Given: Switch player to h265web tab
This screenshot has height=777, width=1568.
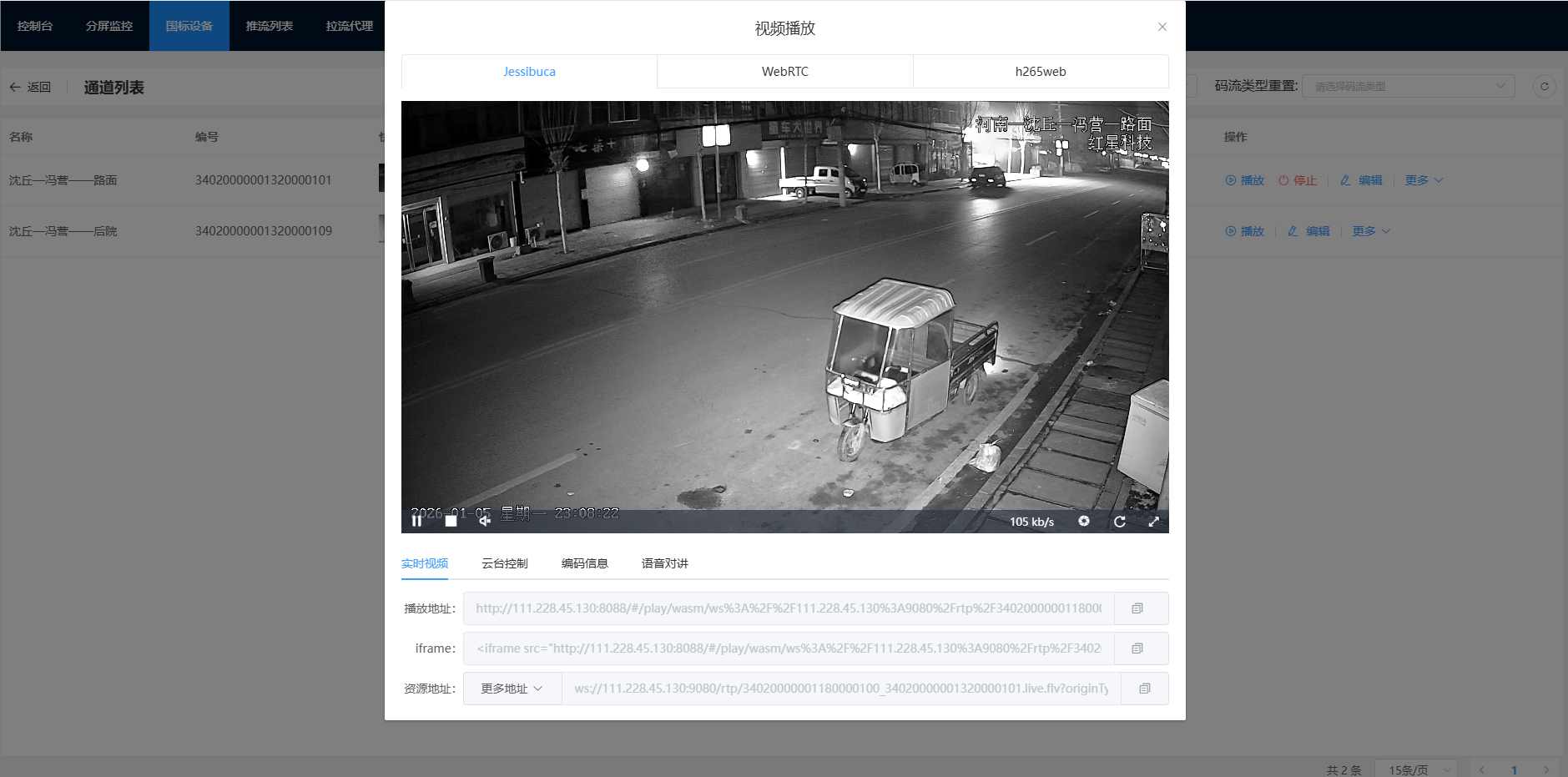Looking at the screenshot, I should tap(1040, 72).
